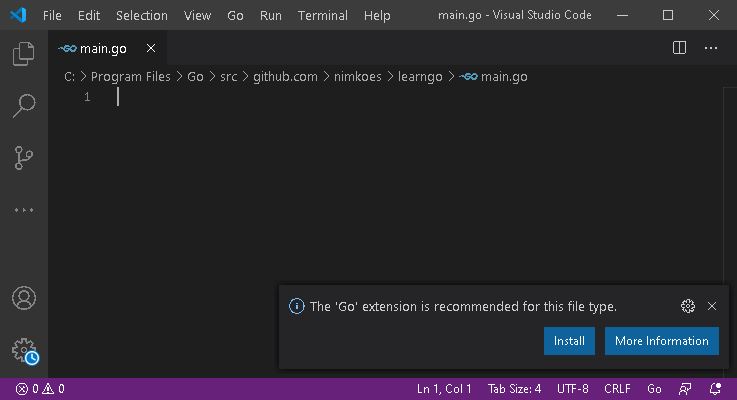Viewport: 737px width, 400px height.
Task: Open the Terminal menu
Action: click(x=322, y=16)
